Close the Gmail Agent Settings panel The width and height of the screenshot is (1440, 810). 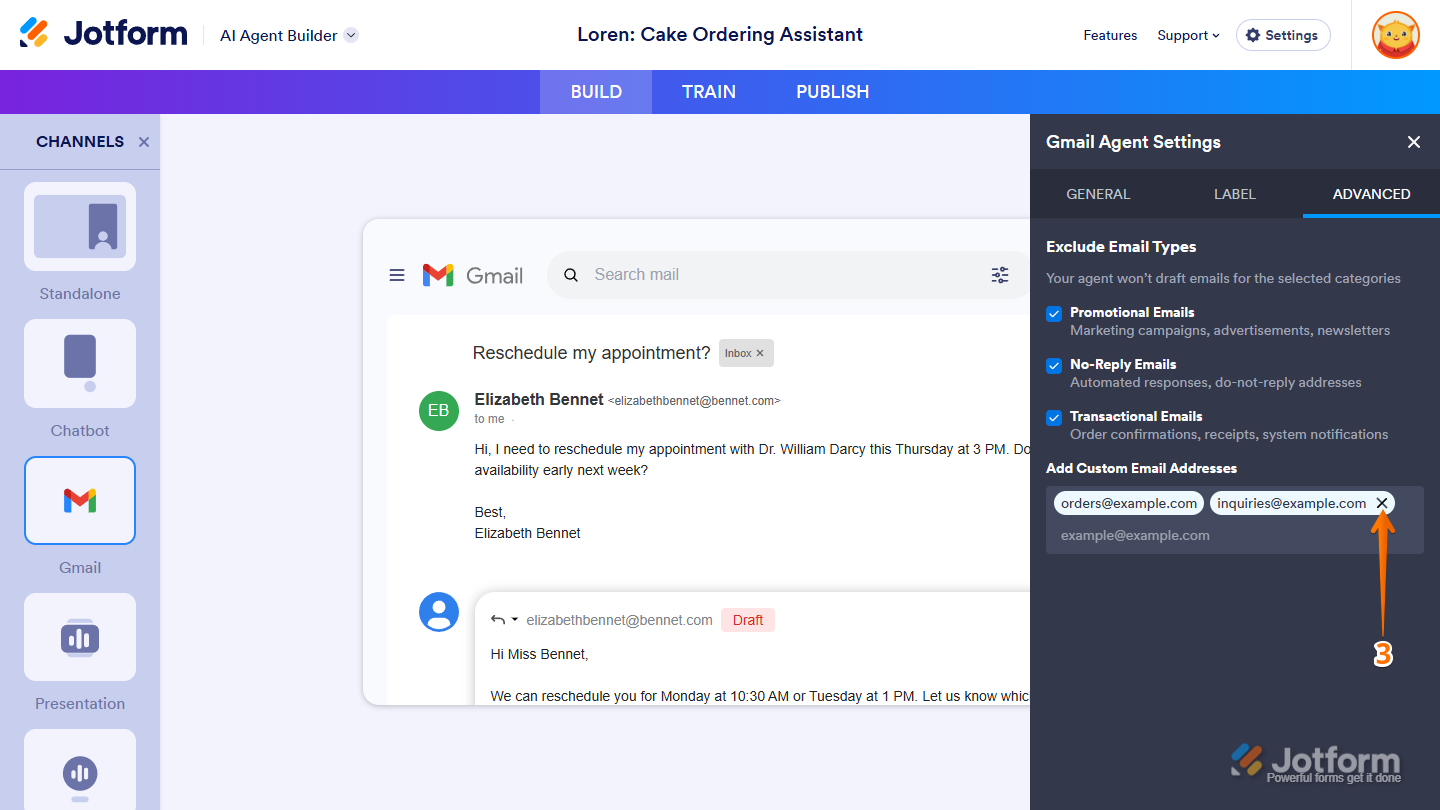tap(1414, 142)
